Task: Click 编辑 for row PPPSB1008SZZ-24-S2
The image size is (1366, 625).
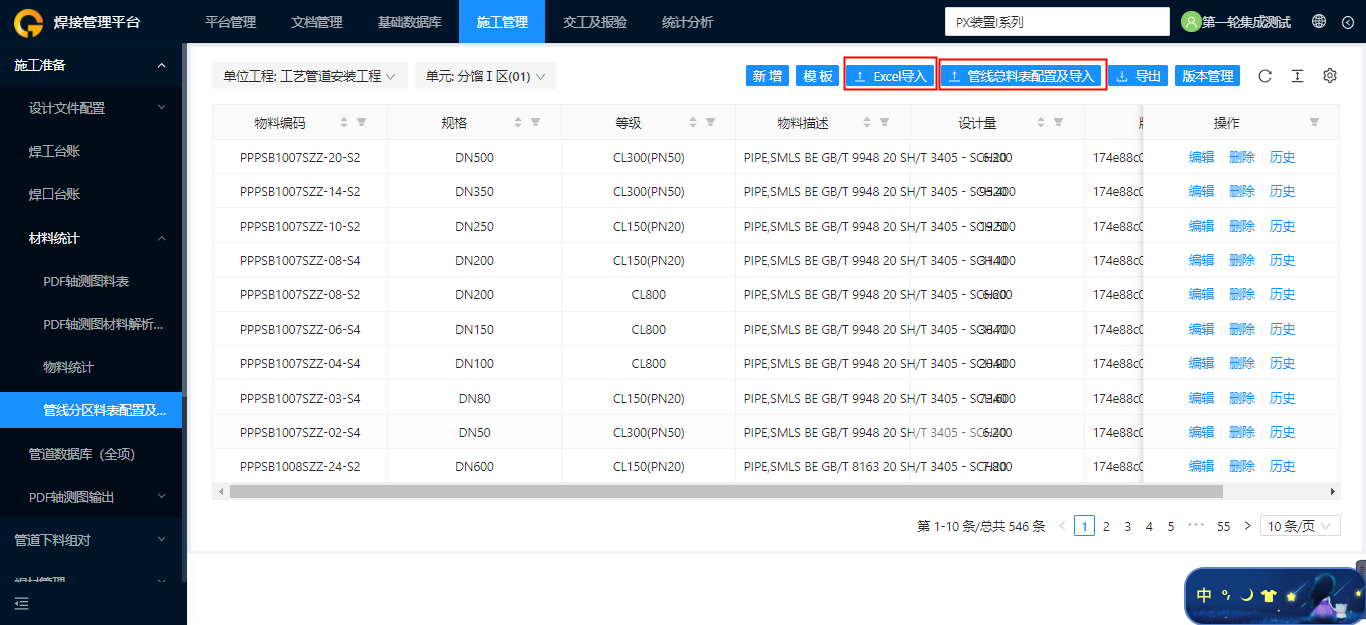Action: tap(1201, 466)
